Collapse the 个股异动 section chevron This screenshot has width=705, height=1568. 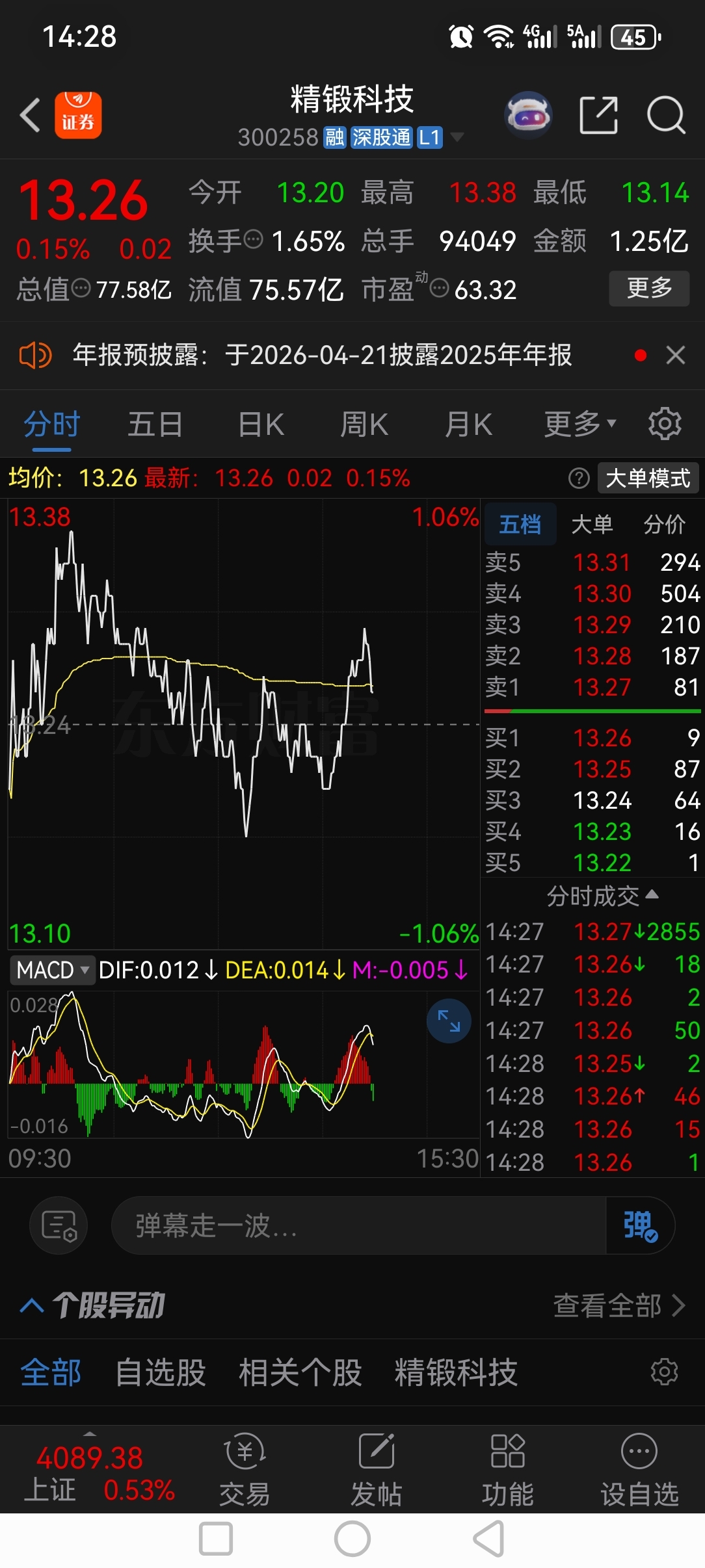32,1305
